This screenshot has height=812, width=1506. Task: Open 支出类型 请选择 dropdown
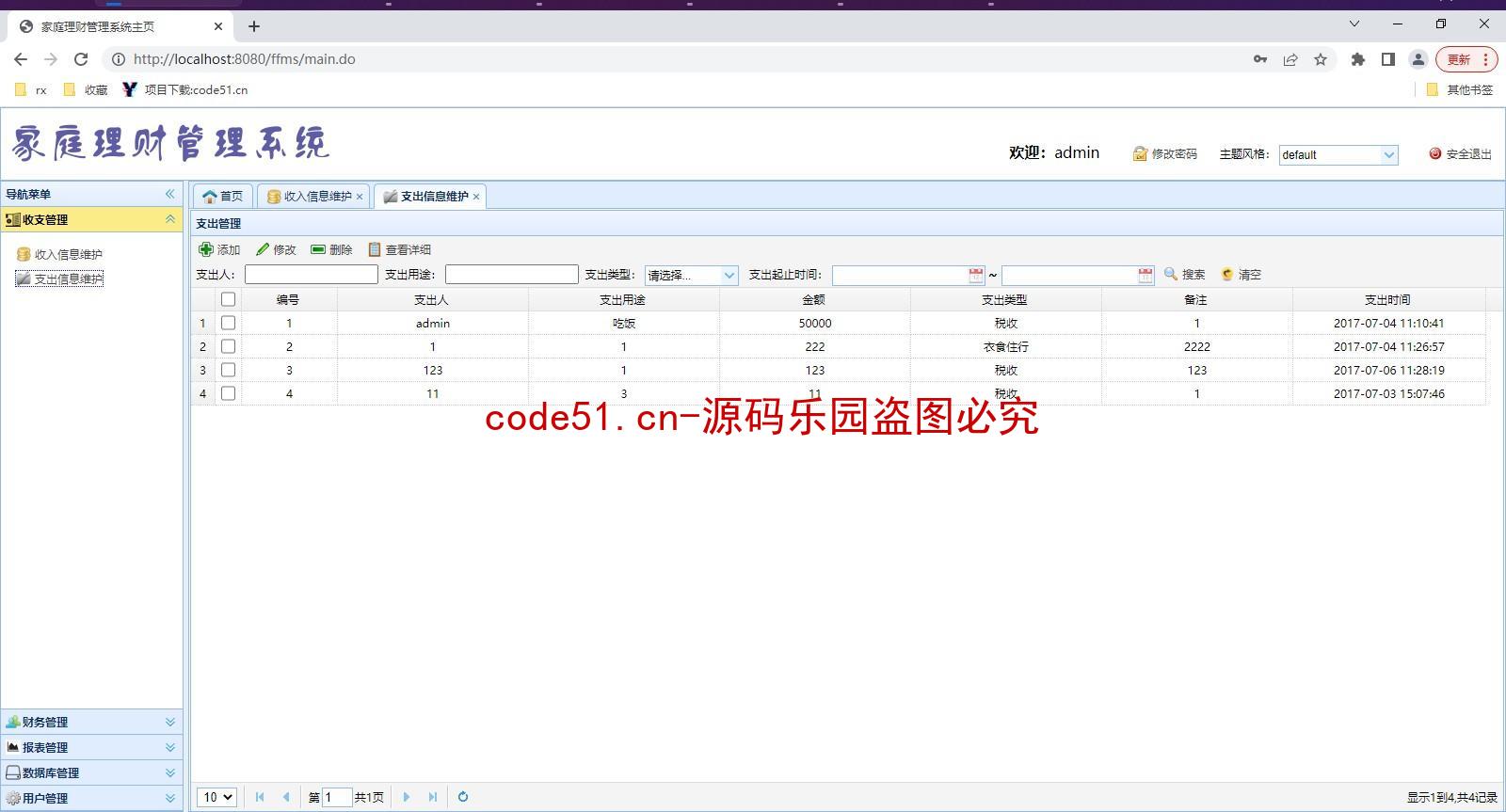(691, 275)
